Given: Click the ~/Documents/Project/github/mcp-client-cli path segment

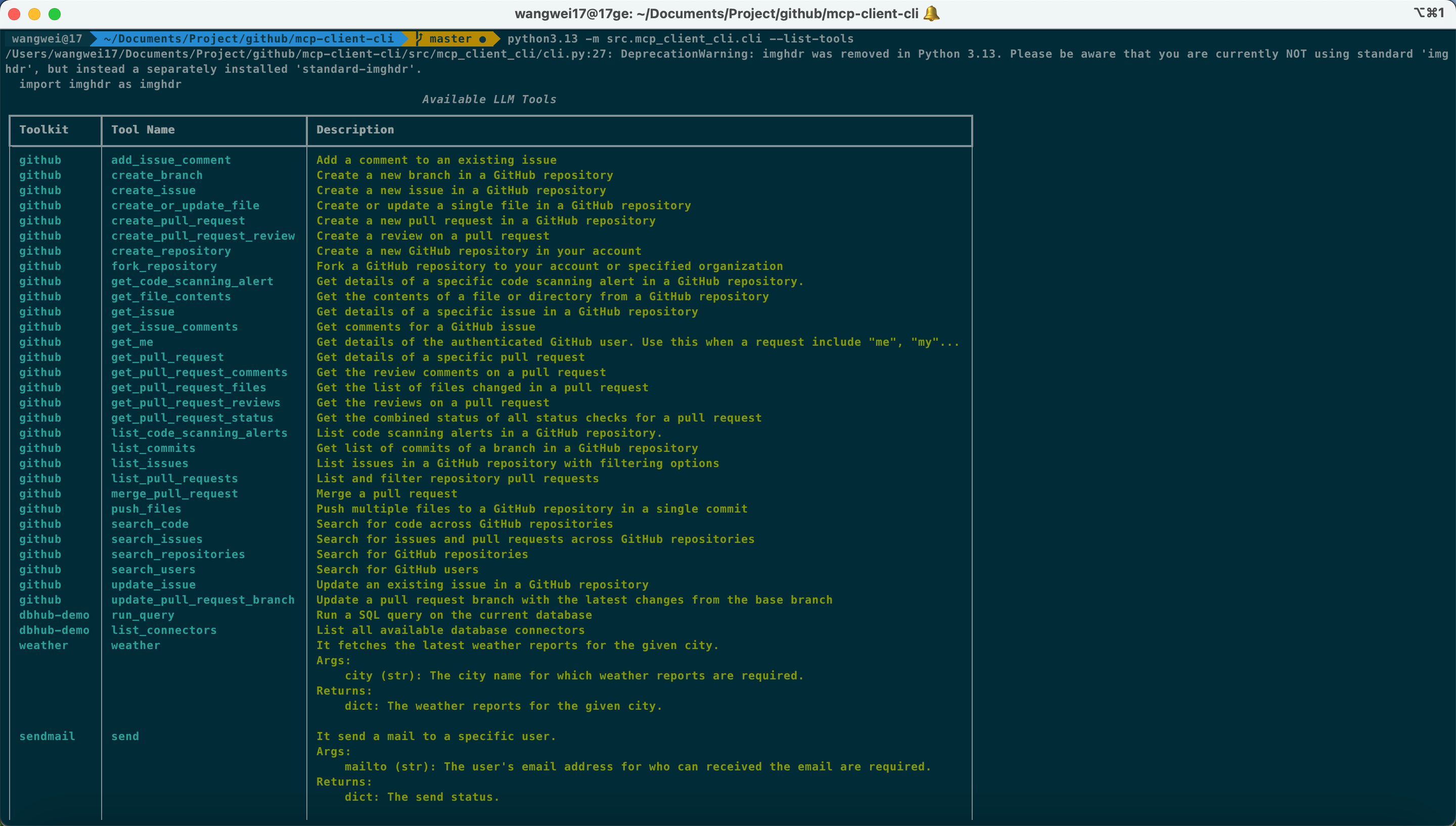Looking at the screenshot, I should click(248, 38).
